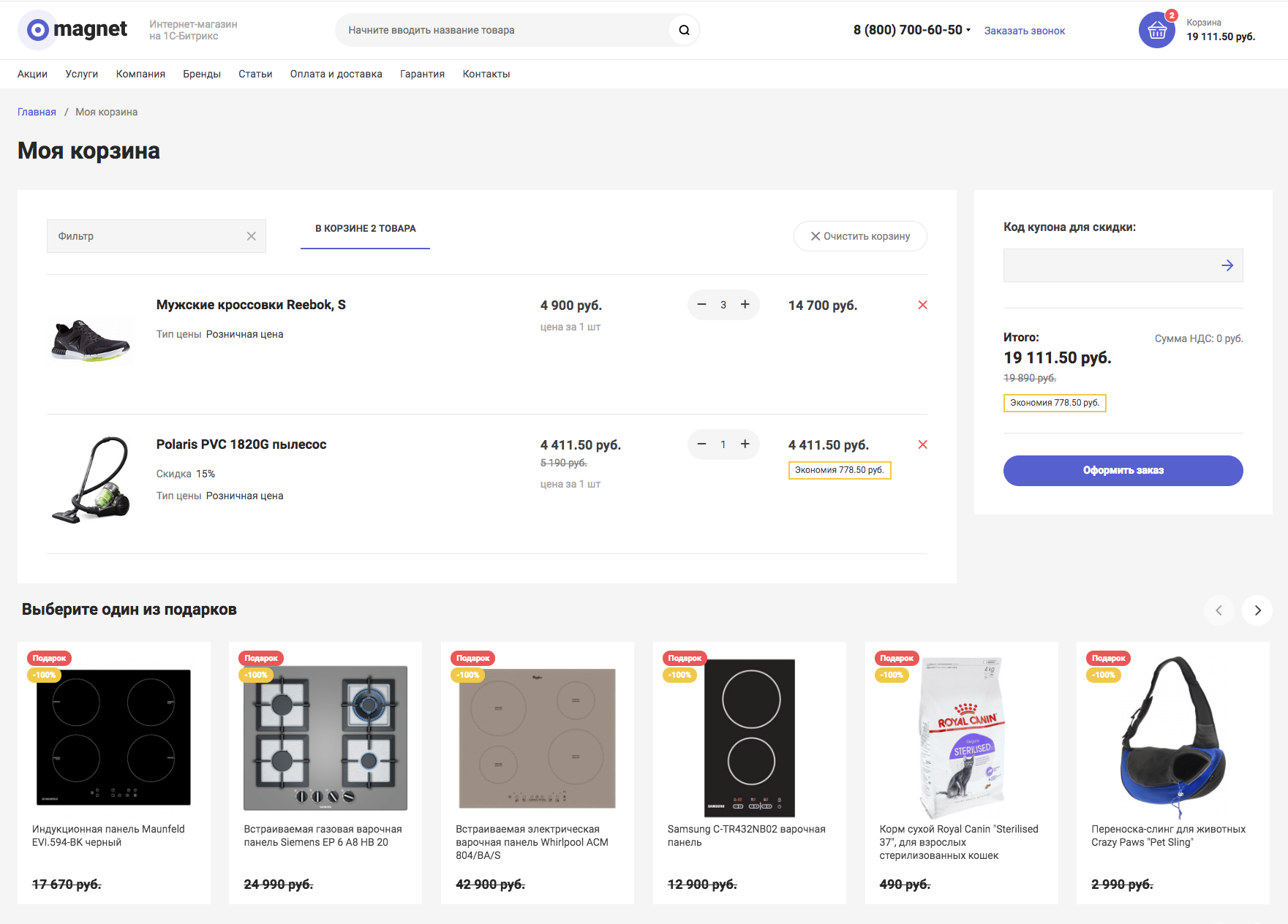
Task: Edit the Reebok quantity value 3
Action: point(723,305)
